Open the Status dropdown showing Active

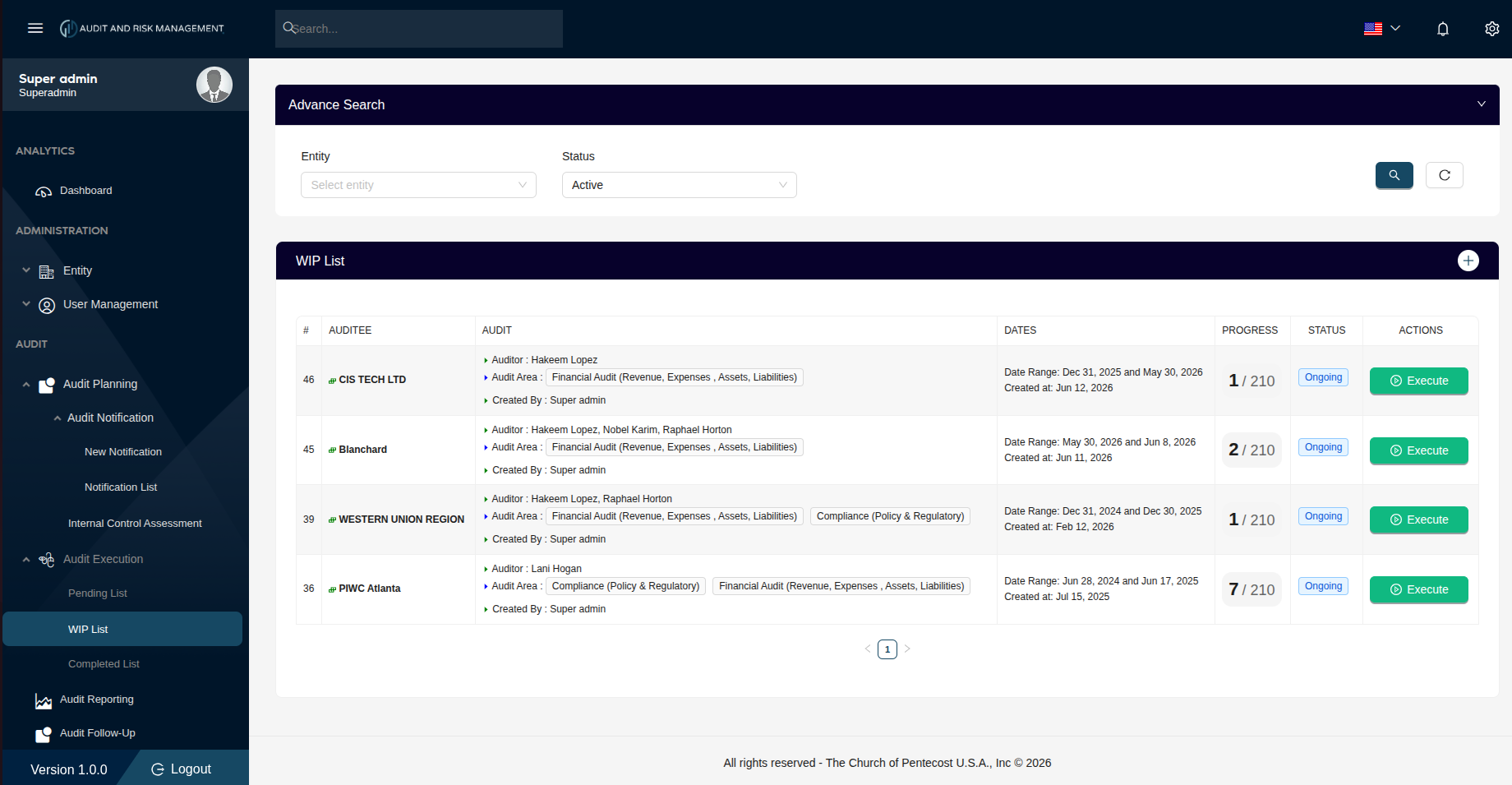tap(679, 185)
